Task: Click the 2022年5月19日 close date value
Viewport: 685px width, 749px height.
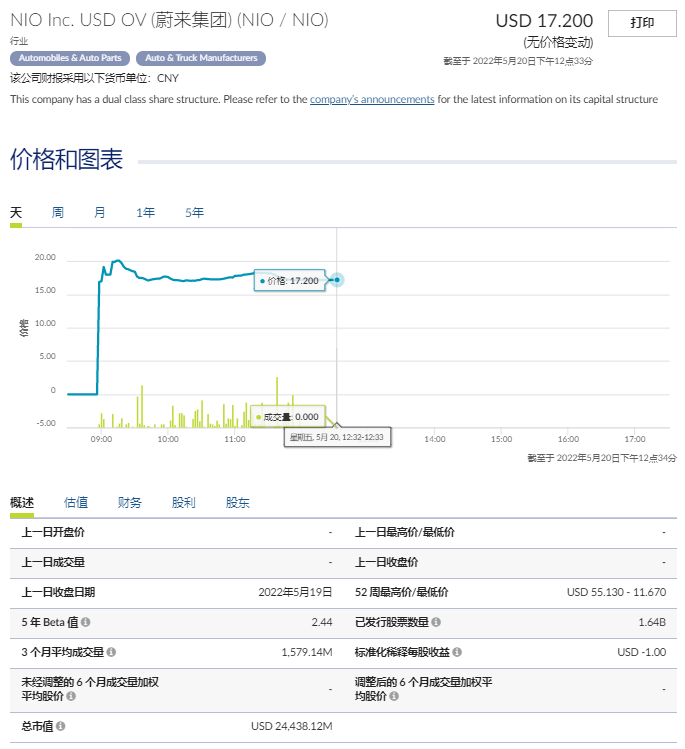Action: (295, 592)
